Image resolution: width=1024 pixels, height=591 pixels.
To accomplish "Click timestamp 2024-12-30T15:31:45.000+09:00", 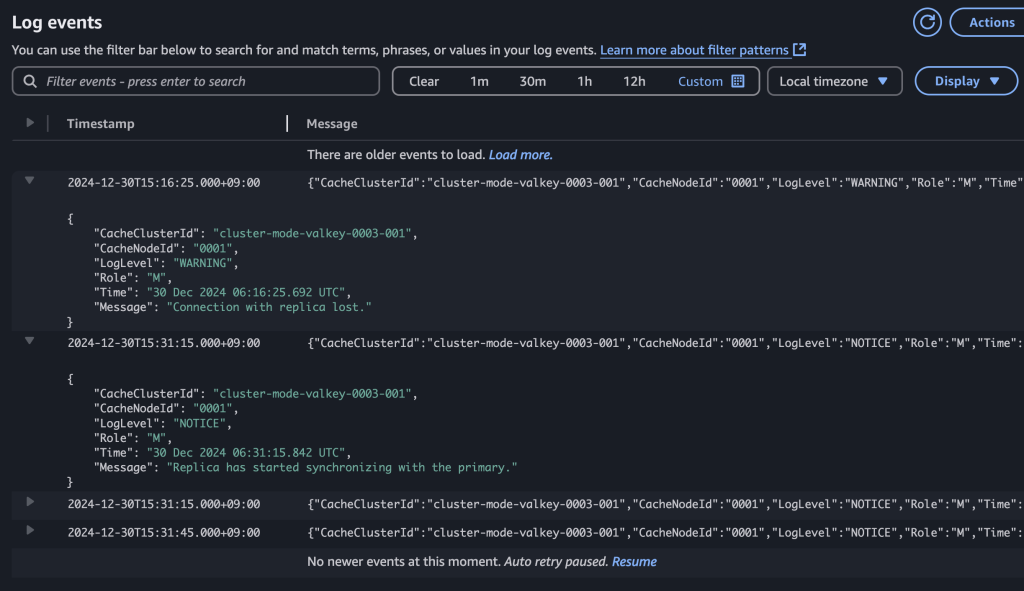I will pos(164,533).
